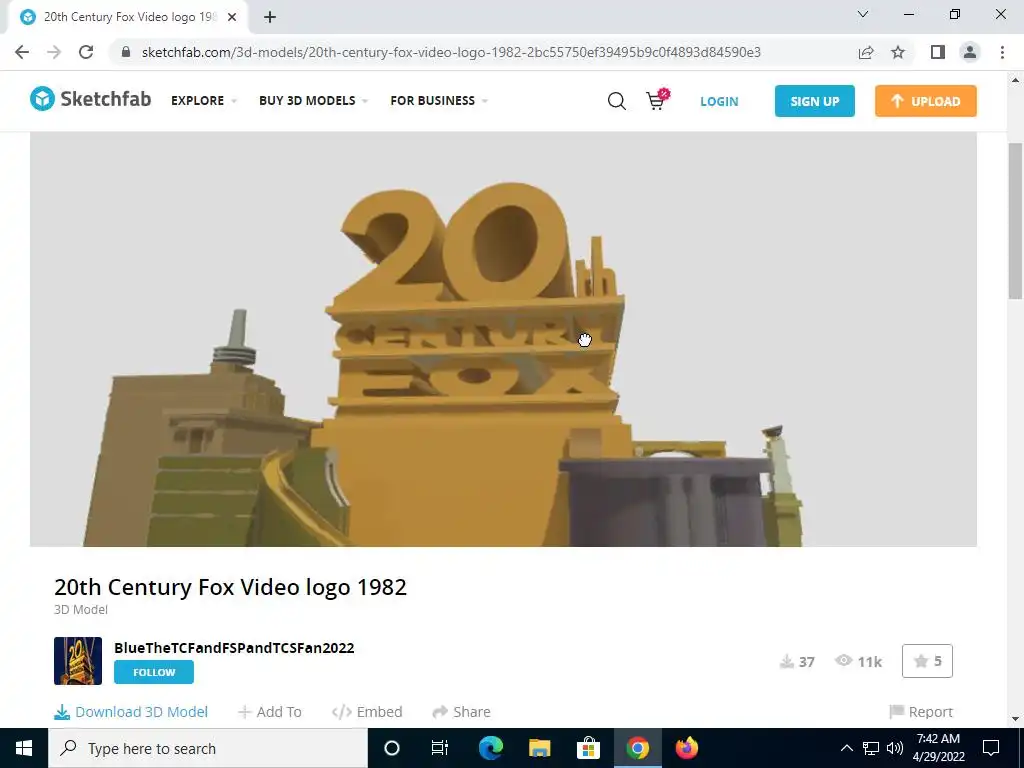Screen dimensions: 1024x768
Task: Click the model title 20th Century Fox Video logo 1982
Action: coord(230,586)
